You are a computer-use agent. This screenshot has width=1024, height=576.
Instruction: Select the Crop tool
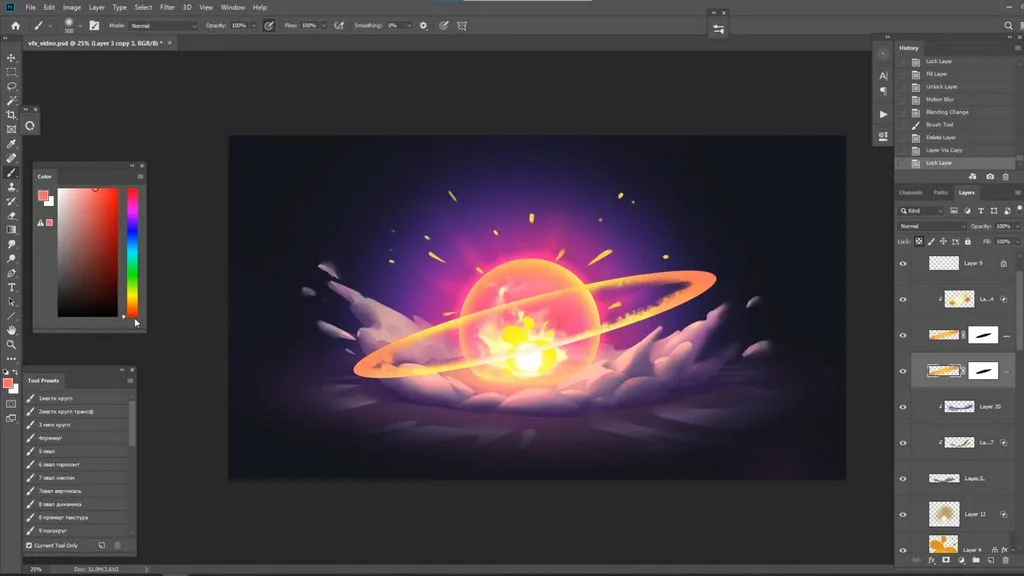tap(11, 115)
